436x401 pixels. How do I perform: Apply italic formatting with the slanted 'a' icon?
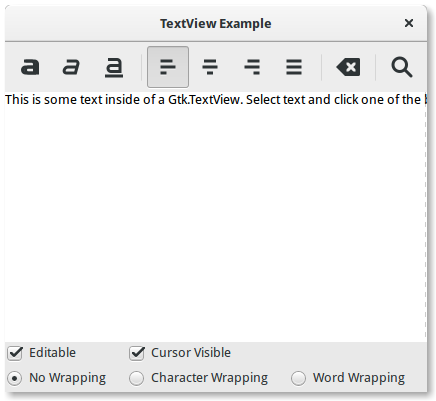point(71,67)
